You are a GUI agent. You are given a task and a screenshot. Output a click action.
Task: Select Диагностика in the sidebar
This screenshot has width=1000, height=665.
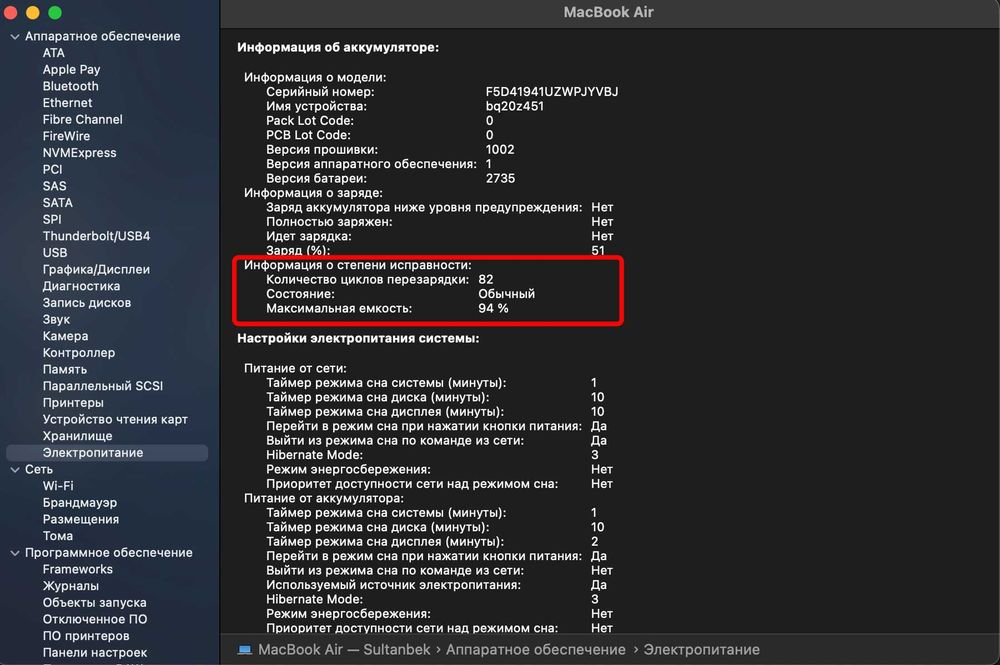point(81,286)
